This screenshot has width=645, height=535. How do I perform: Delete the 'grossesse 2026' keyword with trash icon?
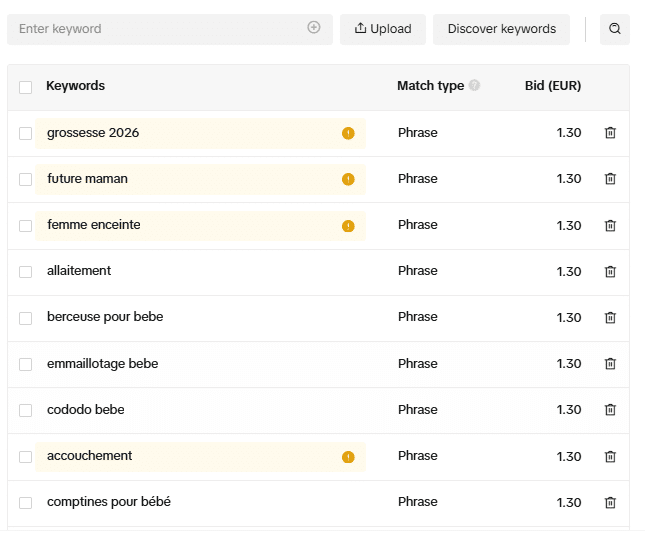point(610,133)
